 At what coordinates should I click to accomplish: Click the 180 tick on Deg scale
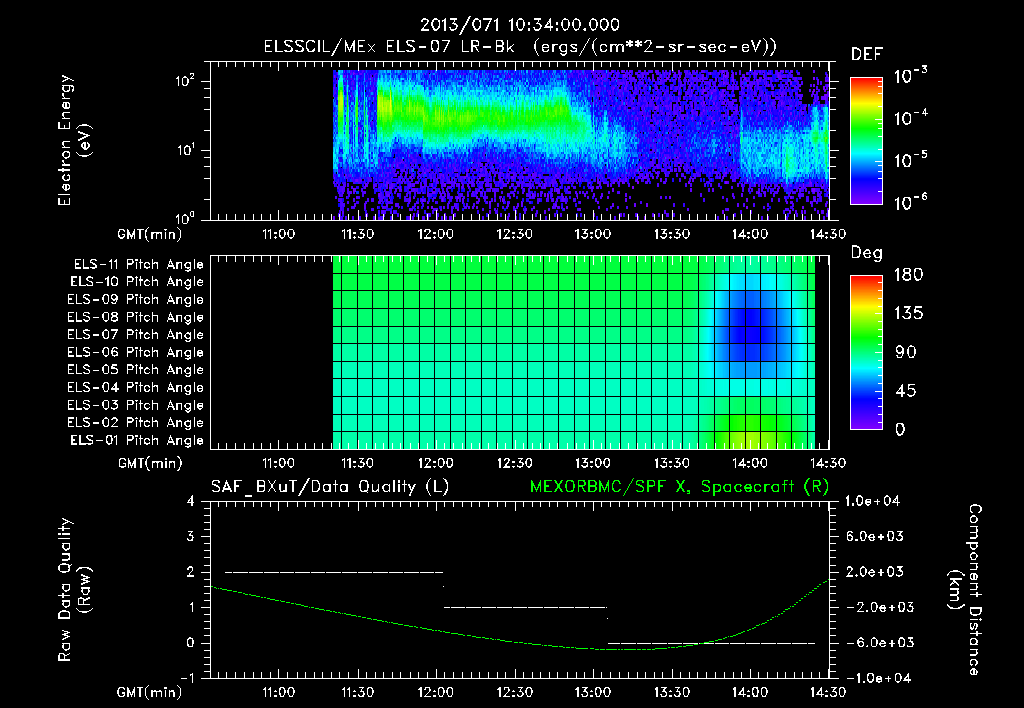(x=908, y=275)
